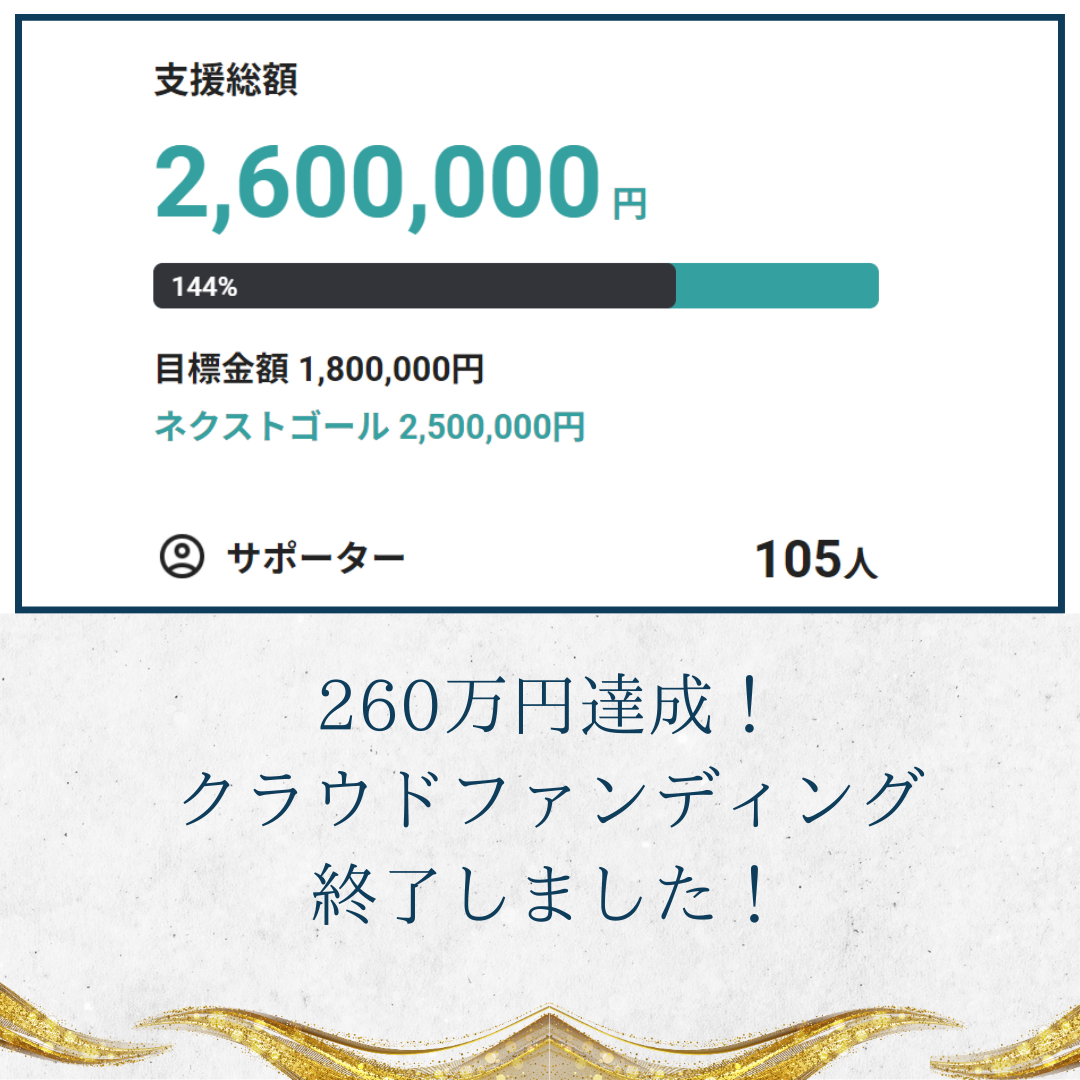Viewport: 1080px width, 1080px height.
Task: Click the ネクストゴール label text
Action: [x=270, y=427]
